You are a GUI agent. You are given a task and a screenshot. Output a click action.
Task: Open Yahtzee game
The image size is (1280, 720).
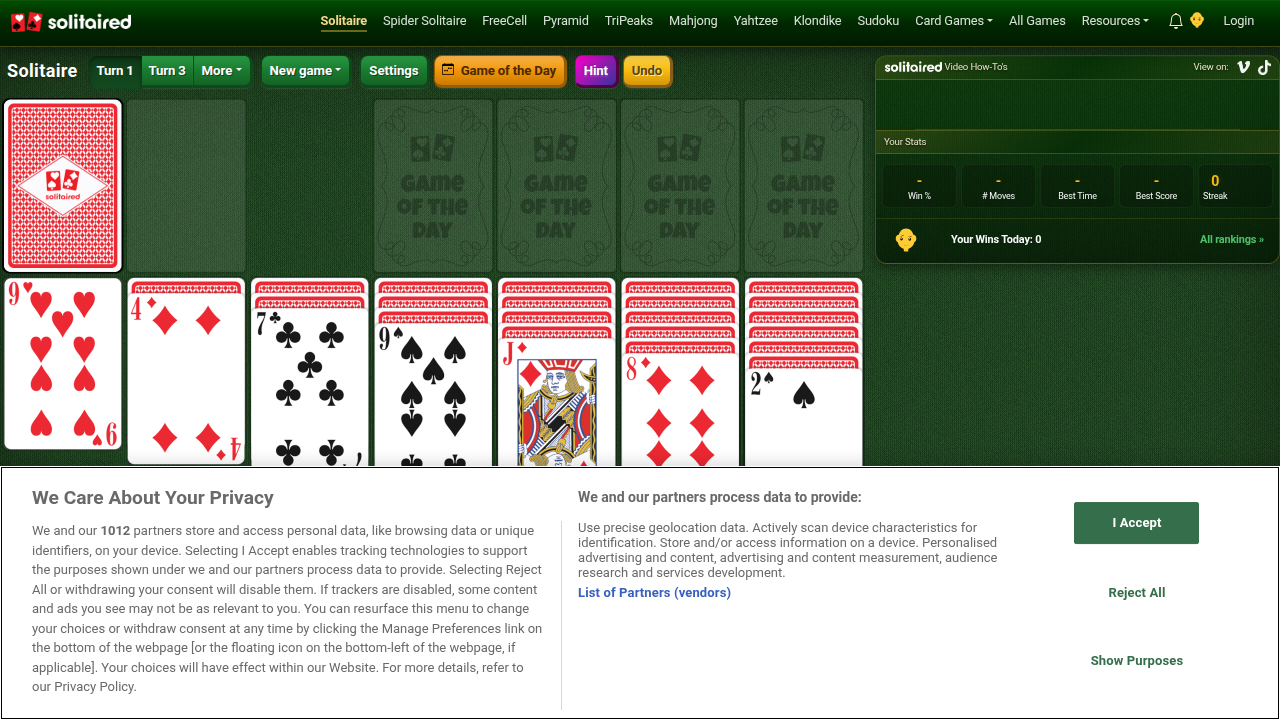pyautogui.click(x=756, y=21)
